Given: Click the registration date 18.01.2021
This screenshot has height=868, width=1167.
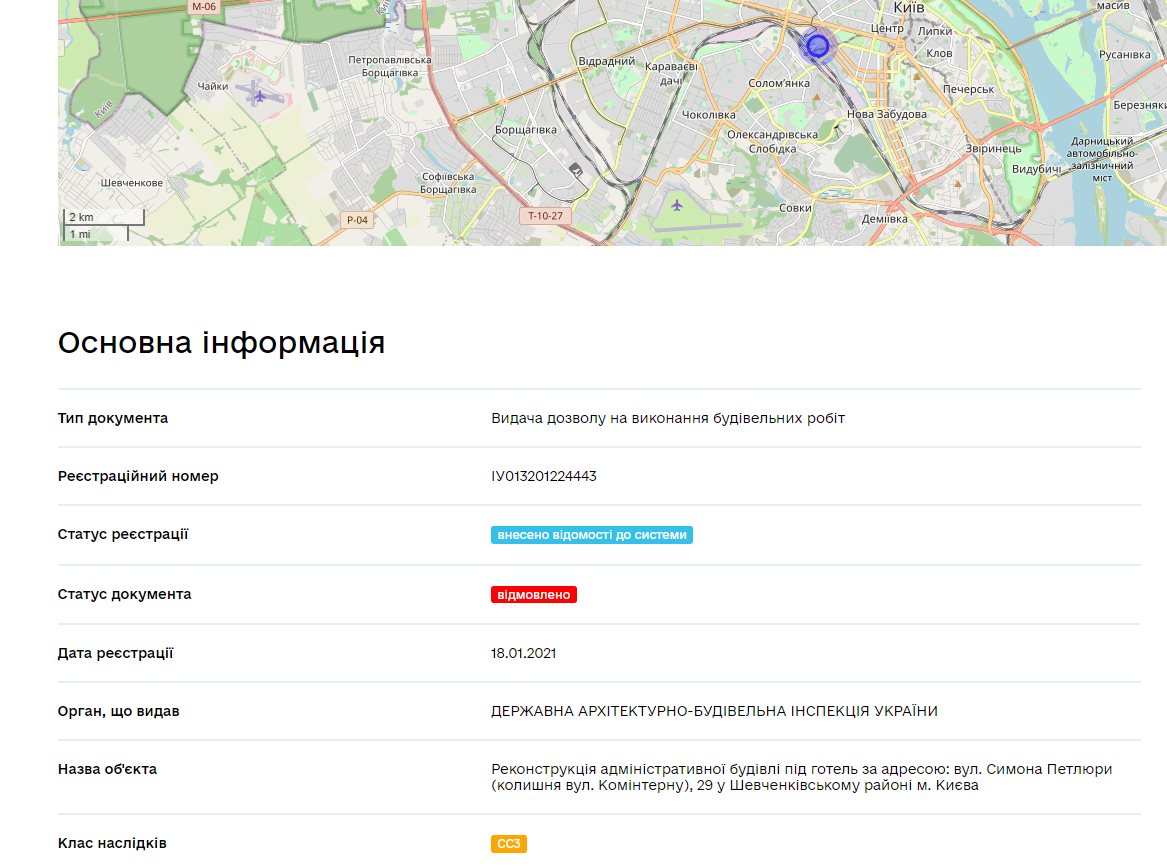Looking at the screenshot, I should 523,653.
